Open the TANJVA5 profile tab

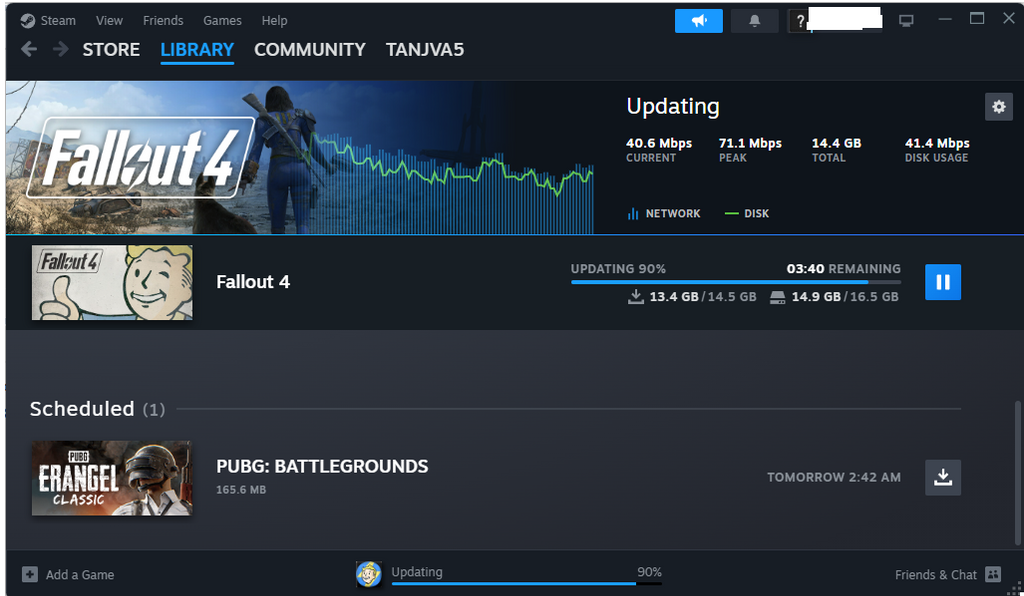click(424, 50)
